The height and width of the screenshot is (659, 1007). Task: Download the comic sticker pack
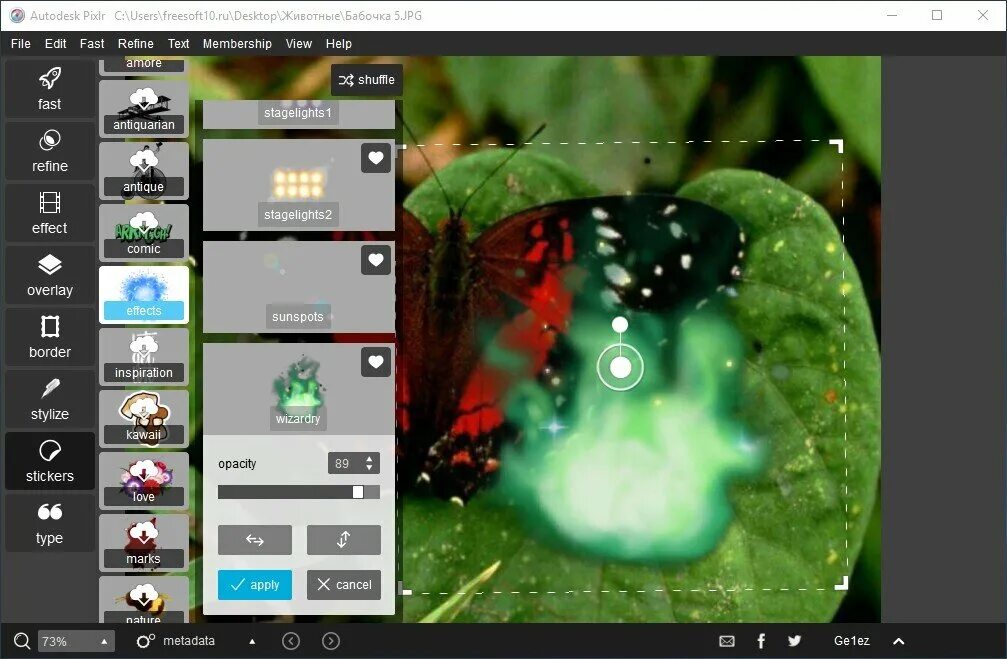(x=144, y=233)
